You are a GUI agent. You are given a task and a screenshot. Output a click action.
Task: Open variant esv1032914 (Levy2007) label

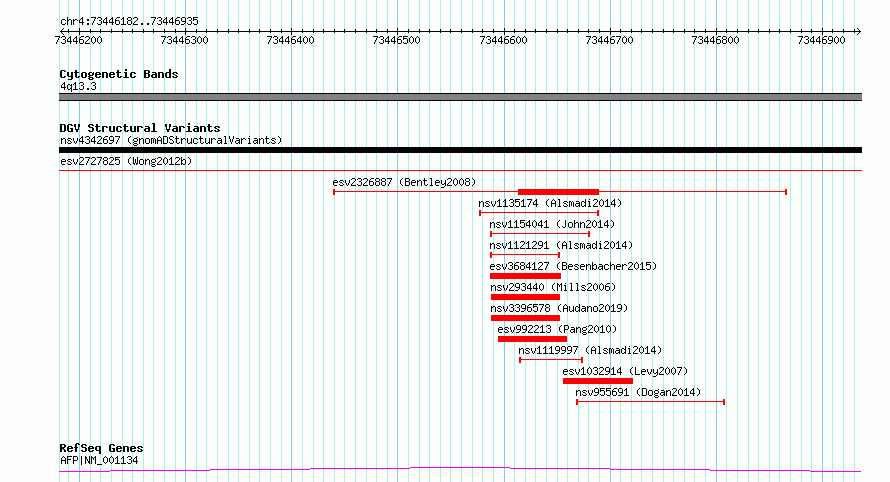(x=625, y=371)
